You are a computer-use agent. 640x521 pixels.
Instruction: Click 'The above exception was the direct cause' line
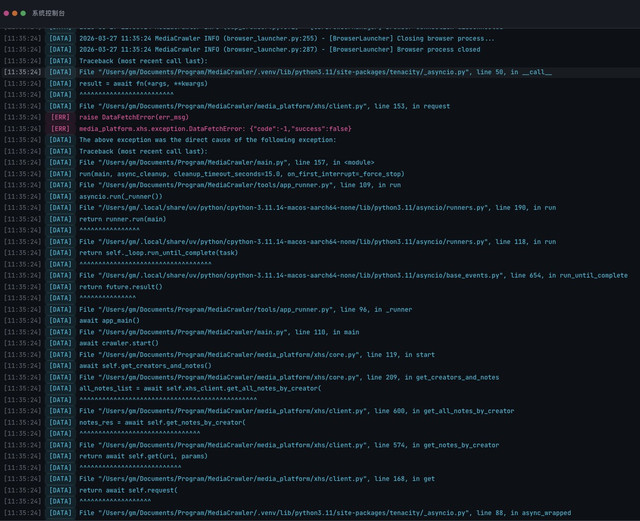pyautogui.click(x=207, y=140)
